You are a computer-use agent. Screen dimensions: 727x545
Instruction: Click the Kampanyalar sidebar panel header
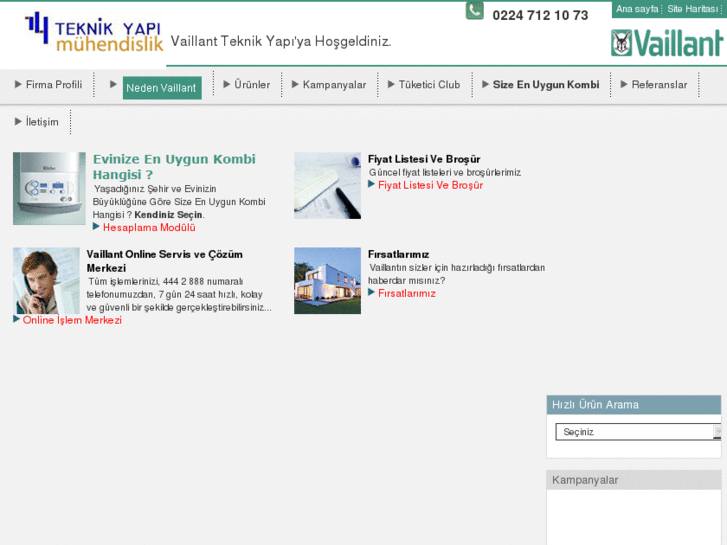tap(634, 480)
